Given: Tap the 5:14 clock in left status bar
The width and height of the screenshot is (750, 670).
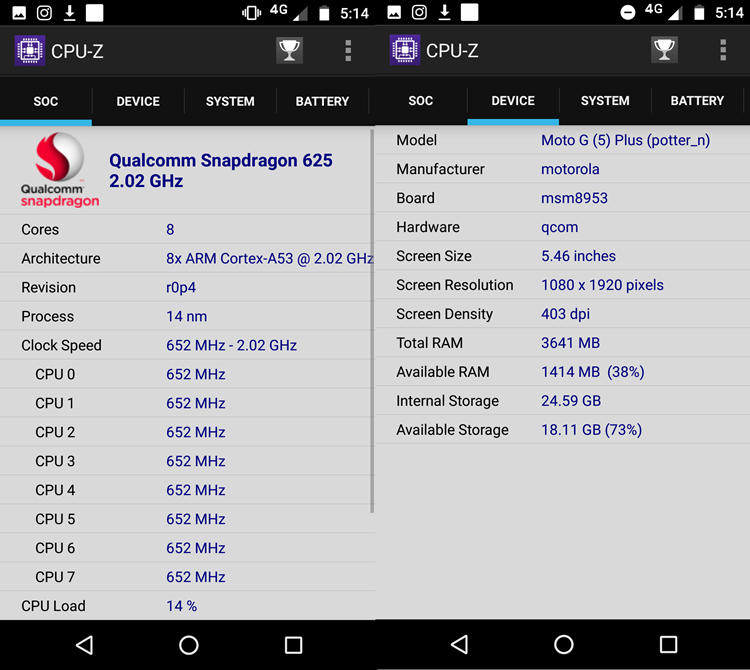Looking at the screenshot, I should 354,13.
